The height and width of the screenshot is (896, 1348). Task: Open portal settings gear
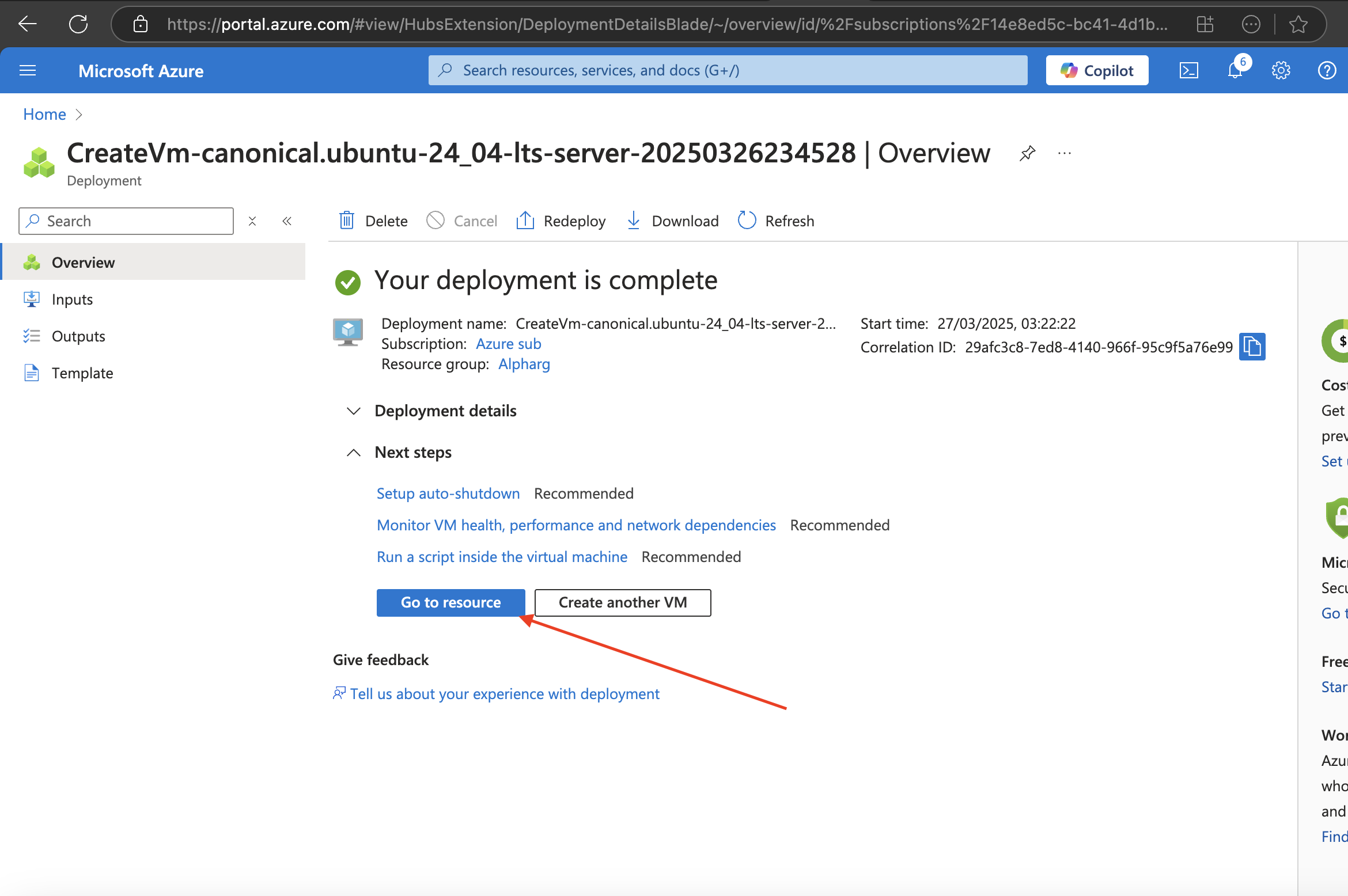point(1281,71)
